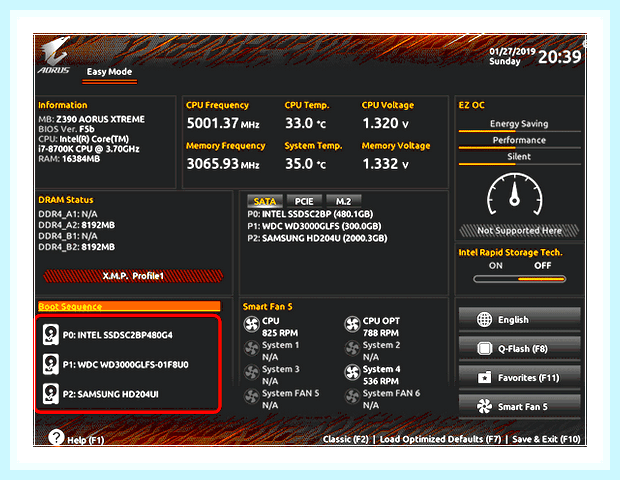The height and width of the screenshot is (480, 620).
Task: Click the DDR4_B2: 8192MB row
Action: 76,247
